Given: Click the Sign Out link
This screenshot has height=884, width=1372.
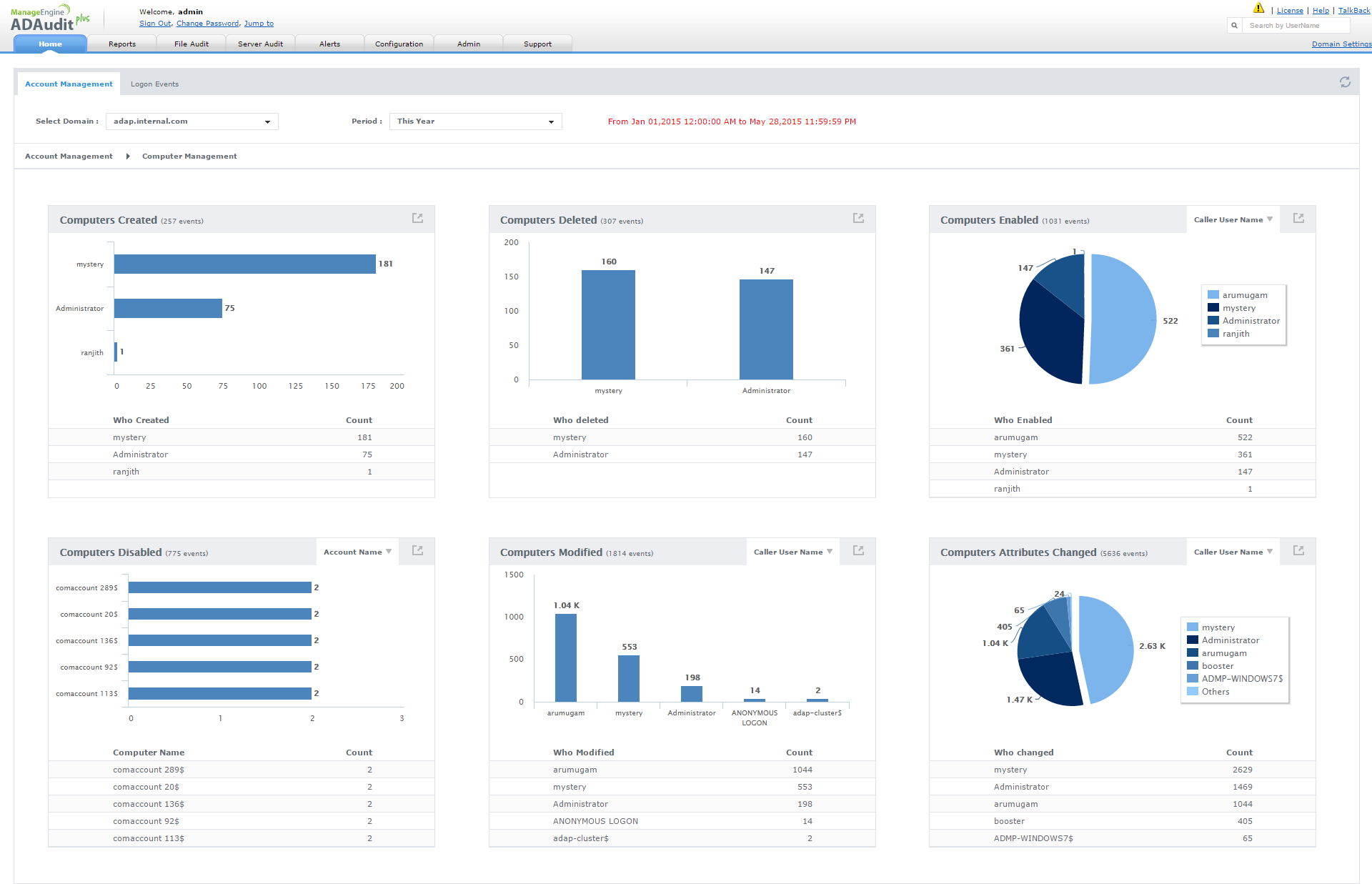Looking at the screenshot, I should pos(154,24).
